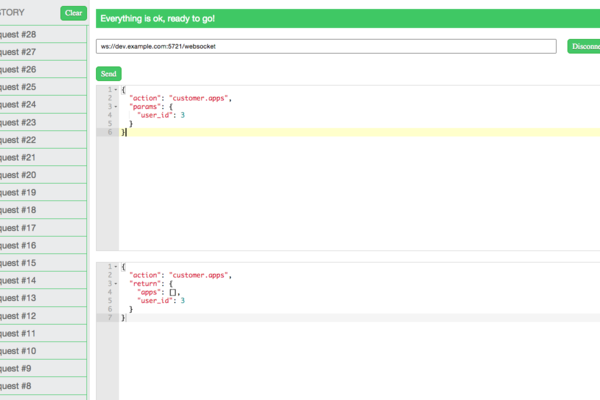Screen dimensions: 600x400
Task: Open history Request #16
Action: pos(43,246)
